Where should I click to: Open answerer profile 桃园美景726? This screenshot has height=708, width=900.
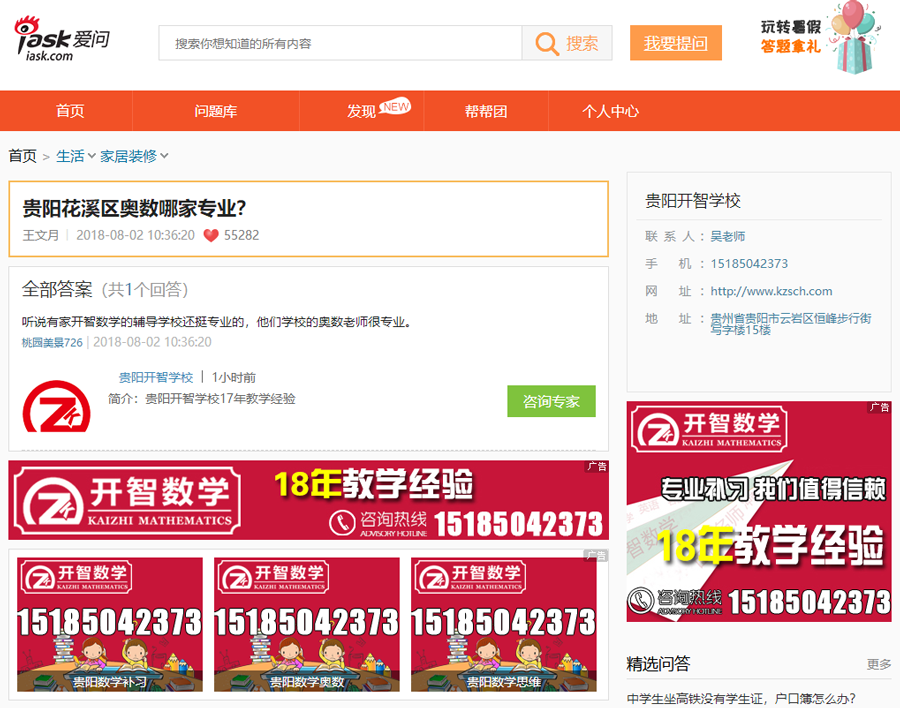[52, 343]
